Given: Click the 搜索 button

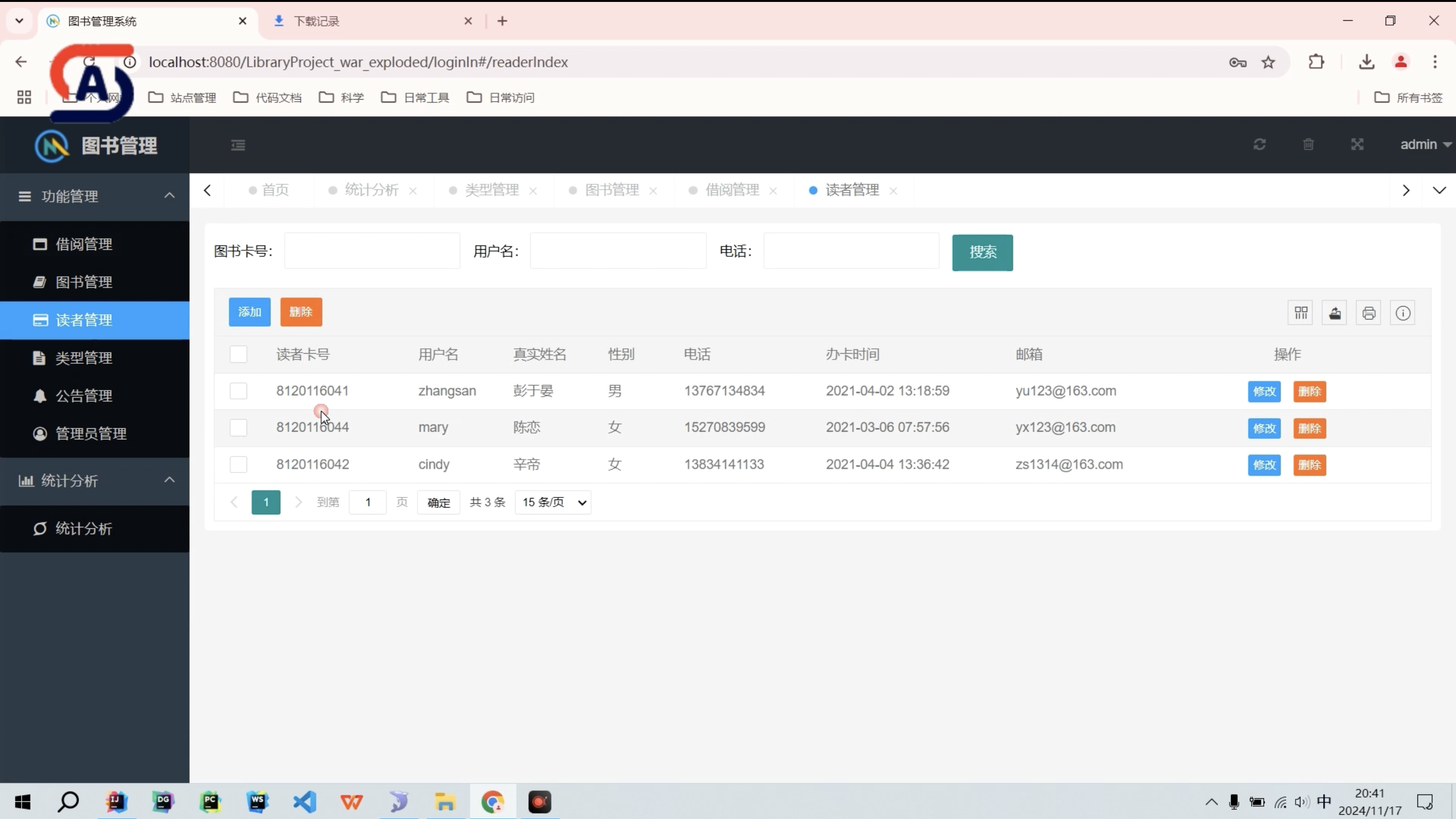Looking at the screenshot, I should tap(982, 253).
